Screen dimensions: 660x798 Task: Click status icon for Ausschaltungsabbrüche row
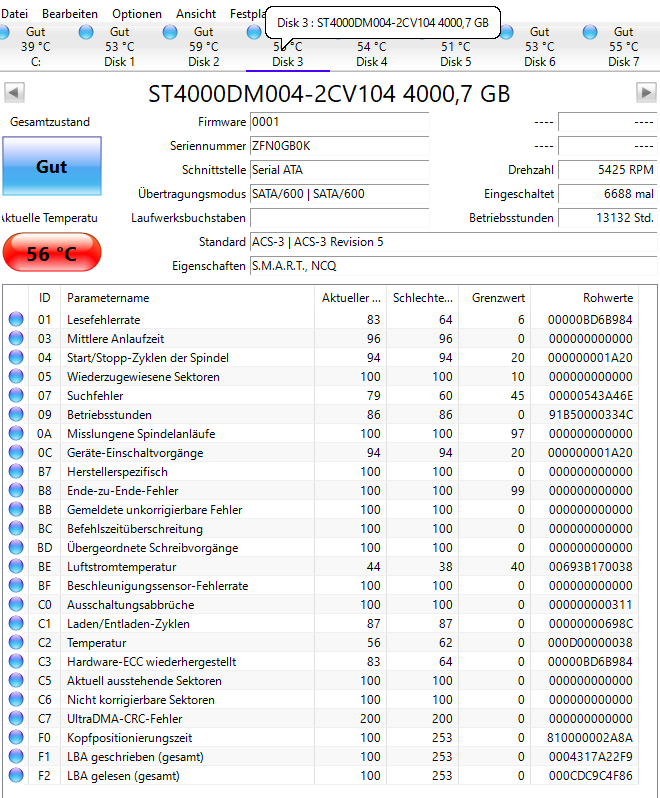pyautogui.click(x=16, y=604)
